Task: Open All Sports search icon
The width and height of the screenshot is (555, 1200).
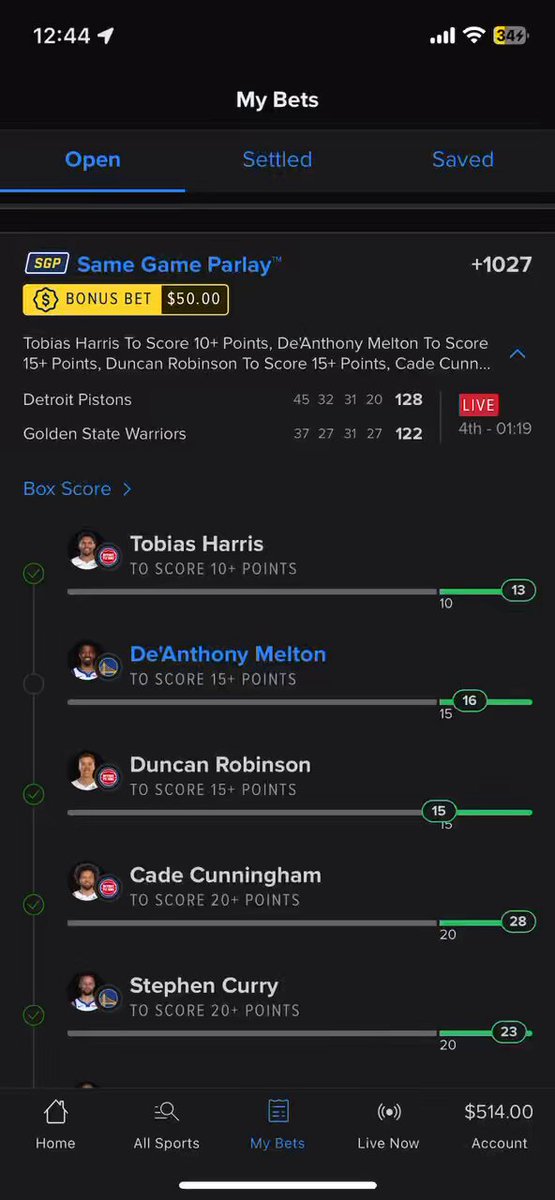Action: pos(166,1111)
